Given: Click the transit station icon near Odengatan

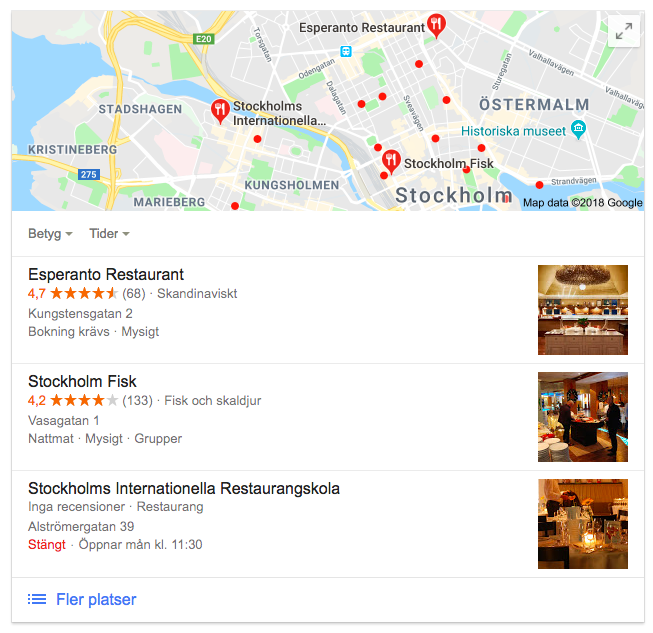Looking at the screenshot, I should 346,51.
